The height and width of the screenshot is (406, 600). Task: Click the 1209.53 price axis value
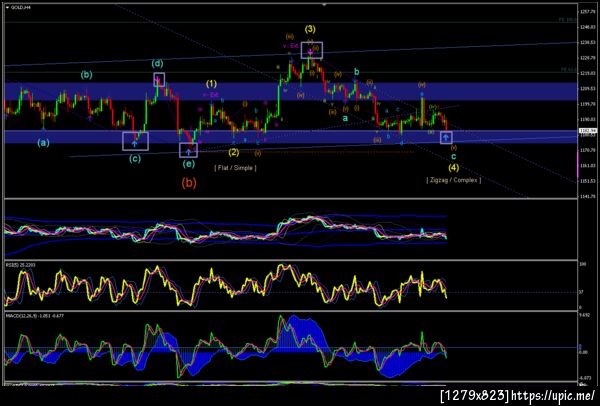(x=587, y=88)
